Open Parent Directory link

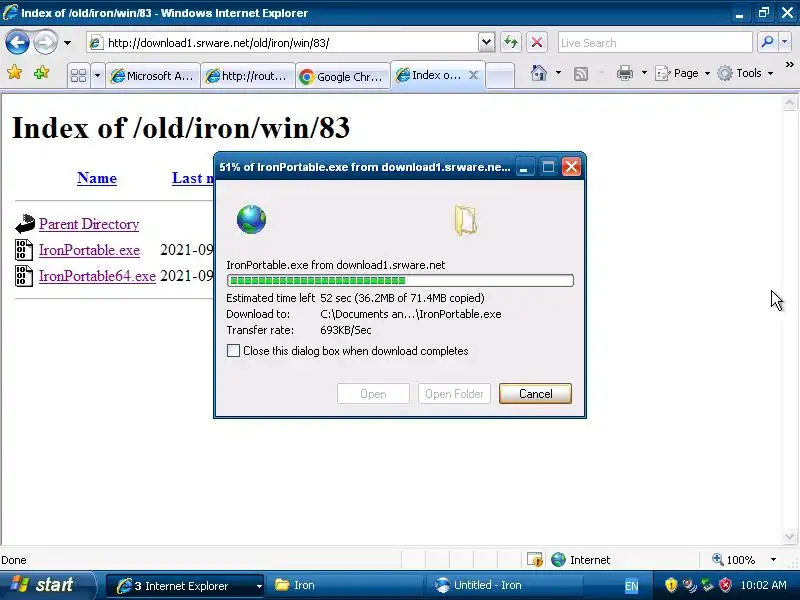(89, 224)
